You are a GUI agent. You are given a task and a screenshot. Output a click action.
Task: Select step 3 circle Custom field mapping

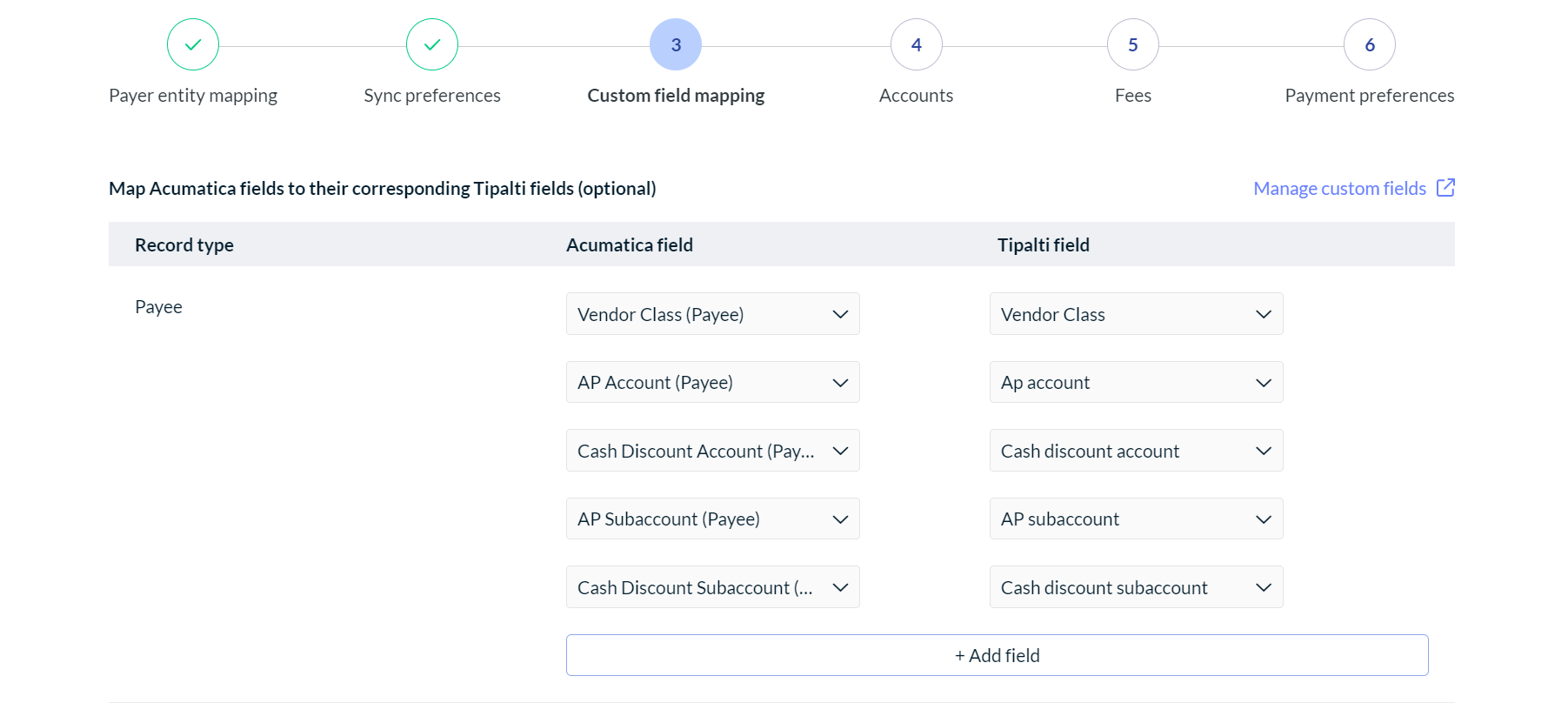676,44
